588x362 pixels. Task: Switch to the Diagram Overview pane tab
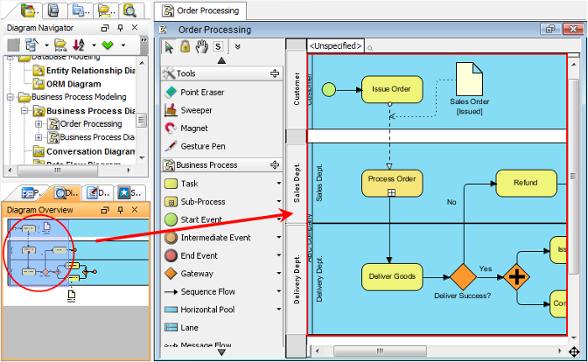(66, 193)
